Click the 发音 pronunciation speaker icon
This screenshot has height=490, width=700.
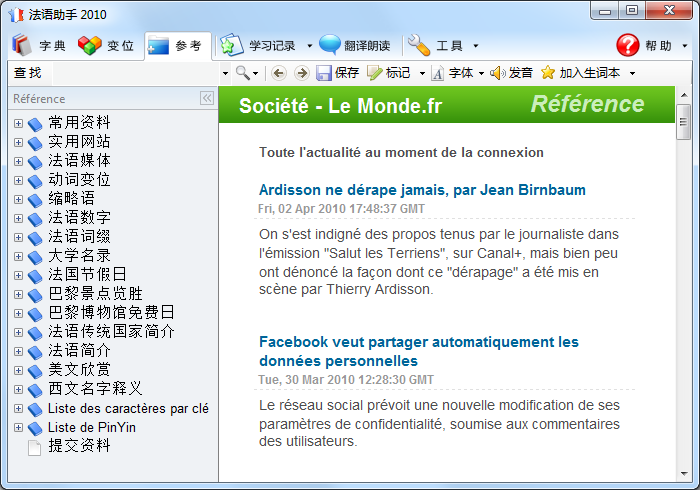pos(497,73)
